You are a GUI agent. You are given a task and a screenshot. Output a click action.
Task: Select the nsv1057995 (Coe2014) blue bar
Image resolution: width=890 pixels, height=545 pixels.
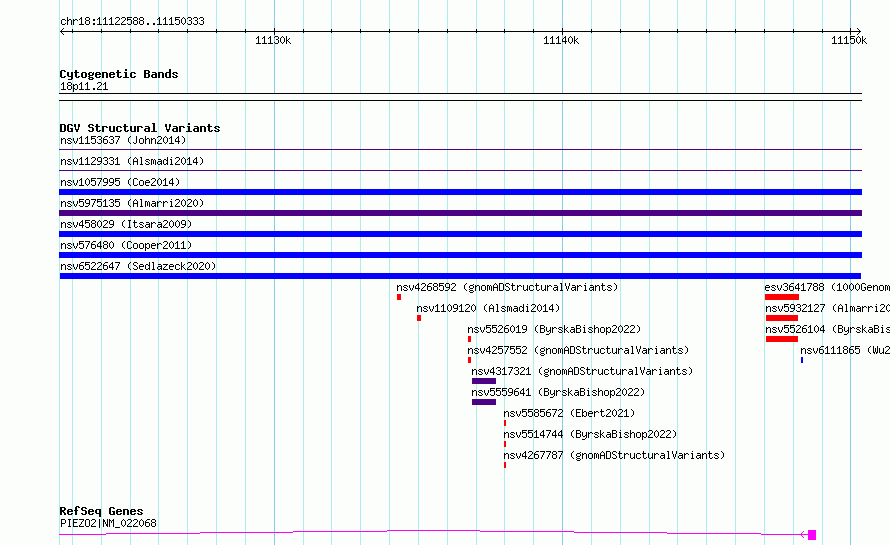(460, 192)
